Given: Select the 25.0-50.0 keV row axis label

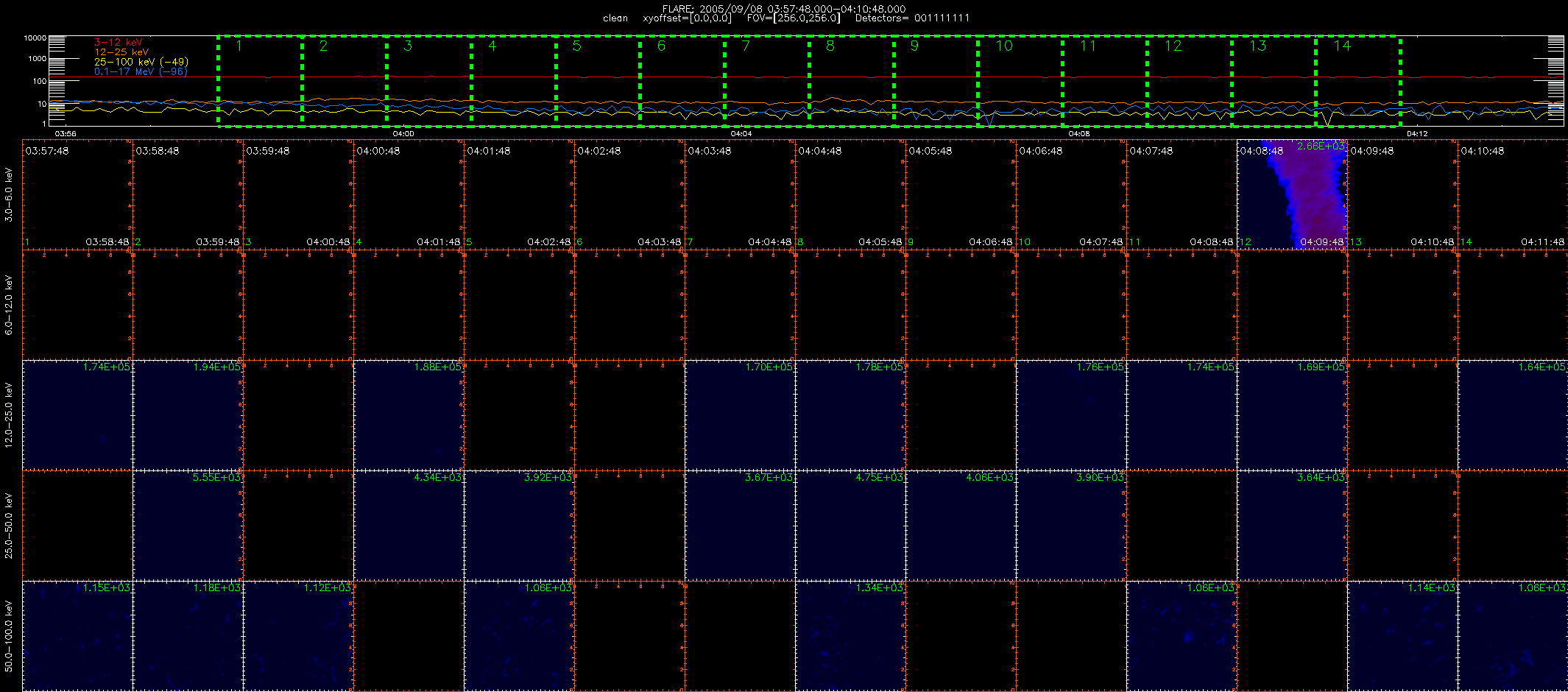Looking at the screenshot, I should pyautogui.click(x=9, y=526).
